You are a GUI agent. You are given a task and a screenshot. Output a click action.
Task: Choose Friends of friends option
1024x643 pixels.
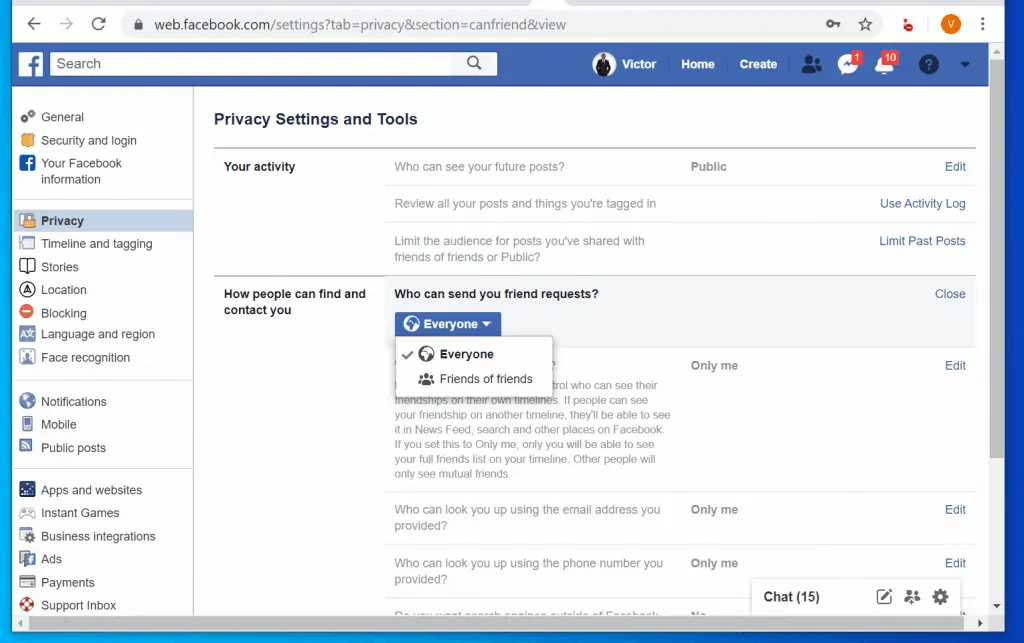tap(474, 379)
